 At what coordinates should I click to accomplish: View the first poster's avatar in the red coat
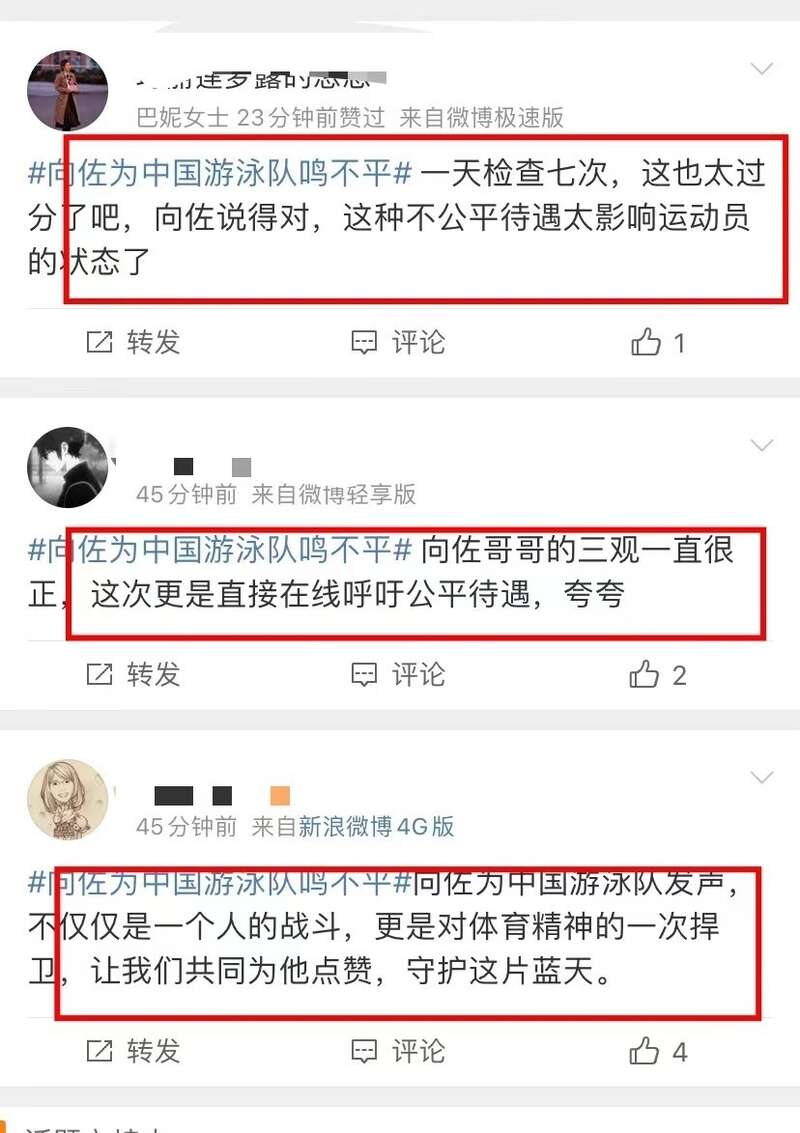click(x=68, y=90)
